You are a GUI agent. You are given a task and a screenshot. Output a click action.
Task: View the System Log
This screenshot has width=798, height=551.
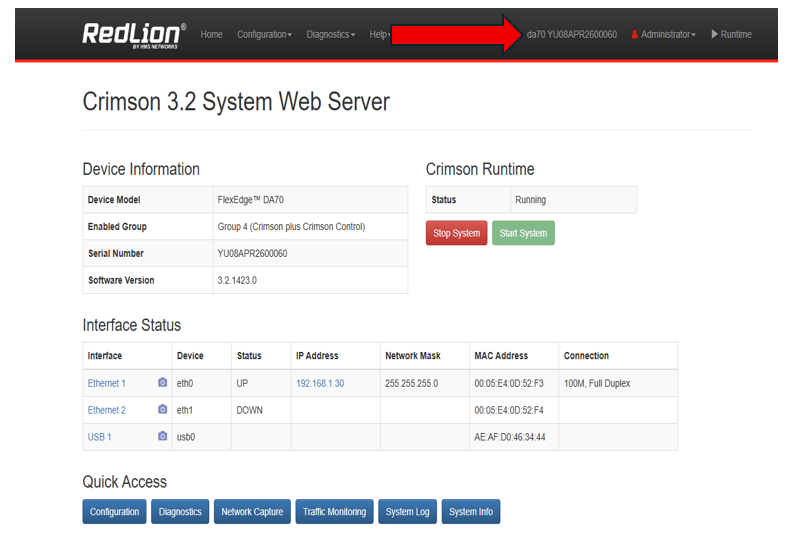407,511
